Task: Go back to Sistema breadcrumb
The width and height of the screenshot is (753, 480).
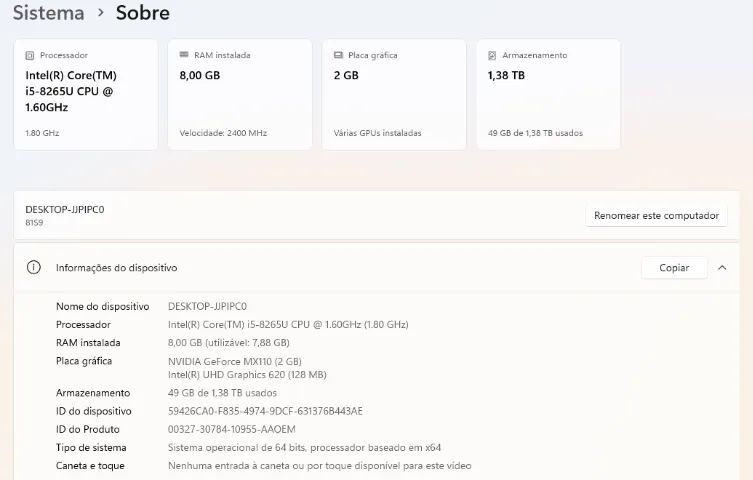Action: [x=49, y=12]
